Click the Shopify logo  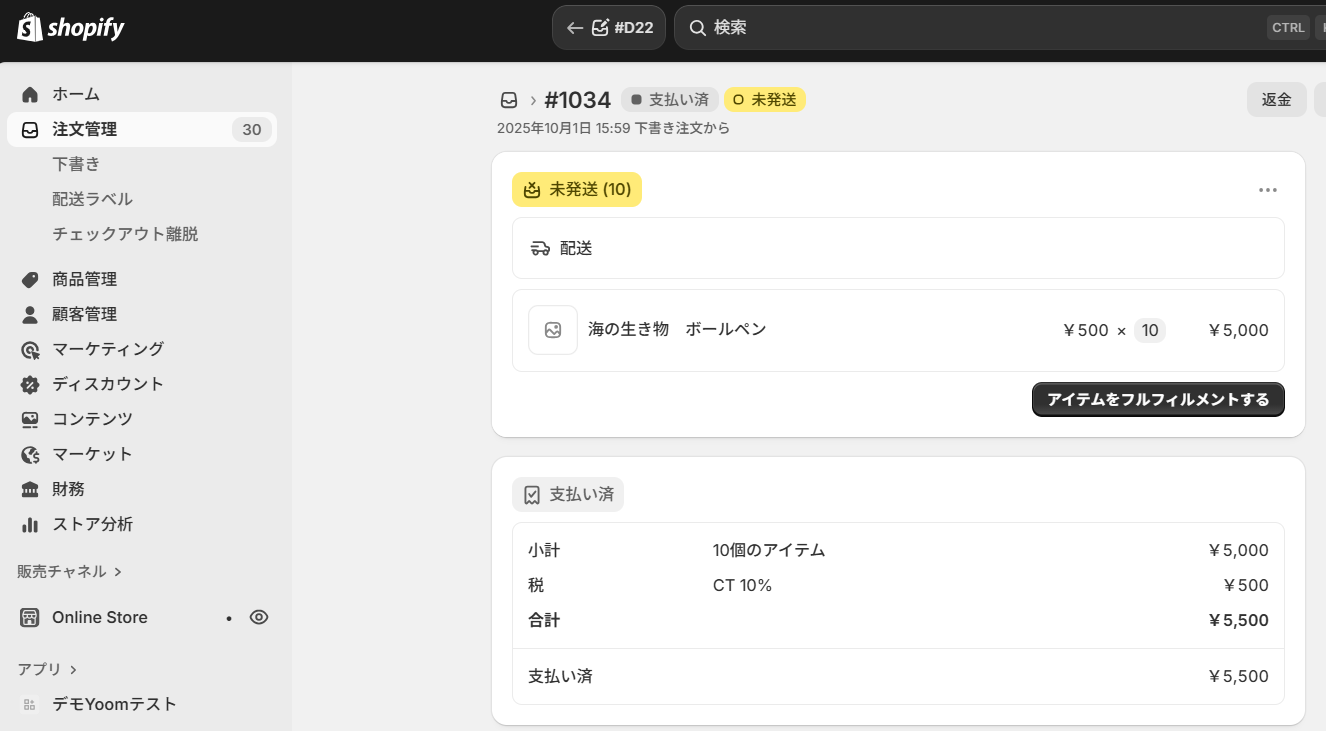click(x=70, y=28)
